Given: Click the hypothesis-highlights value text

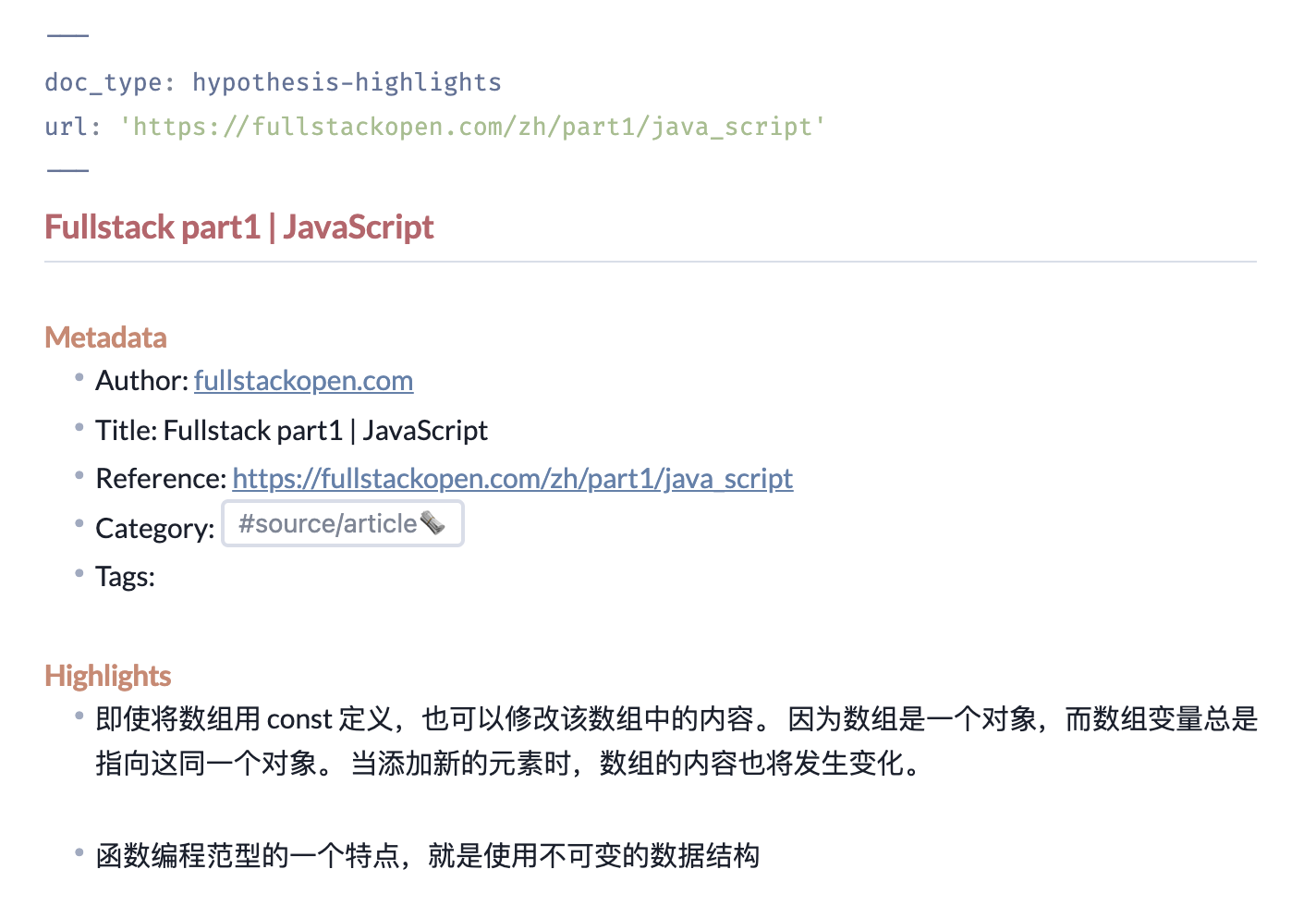Looking at the screenshot, I should point(347,82).
